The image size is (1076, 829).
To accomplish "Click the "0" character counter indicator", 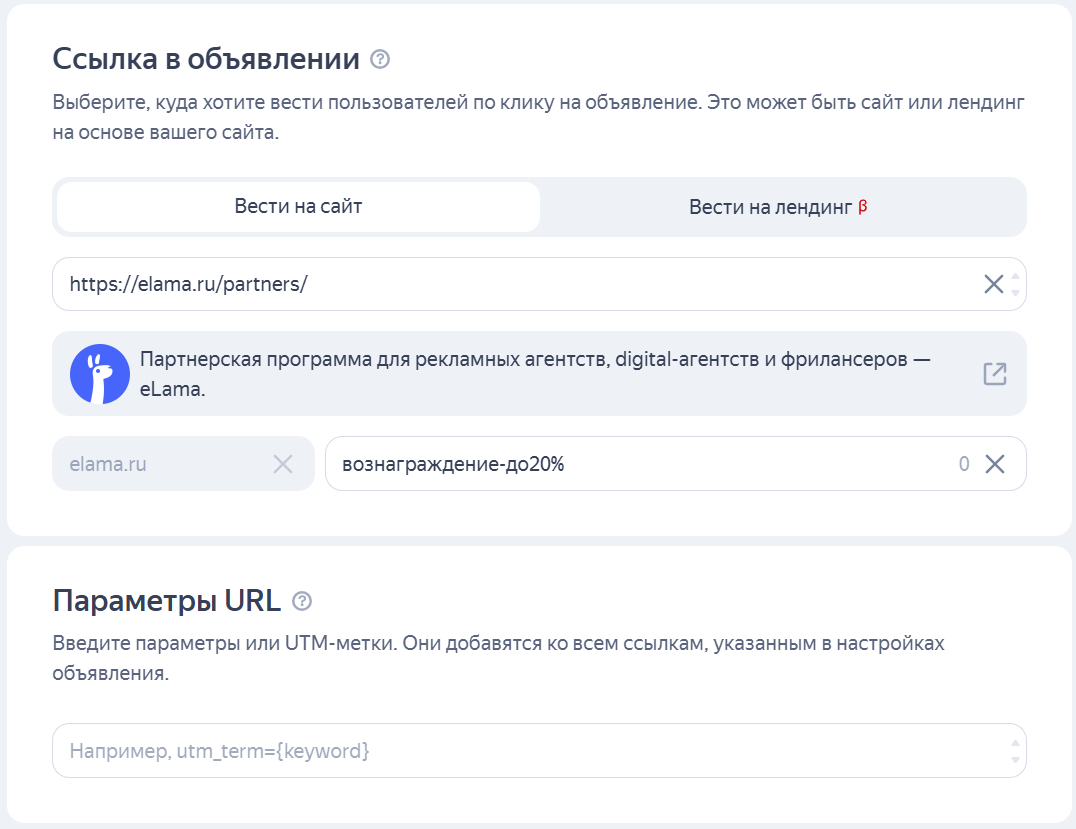I will [965, 463].
